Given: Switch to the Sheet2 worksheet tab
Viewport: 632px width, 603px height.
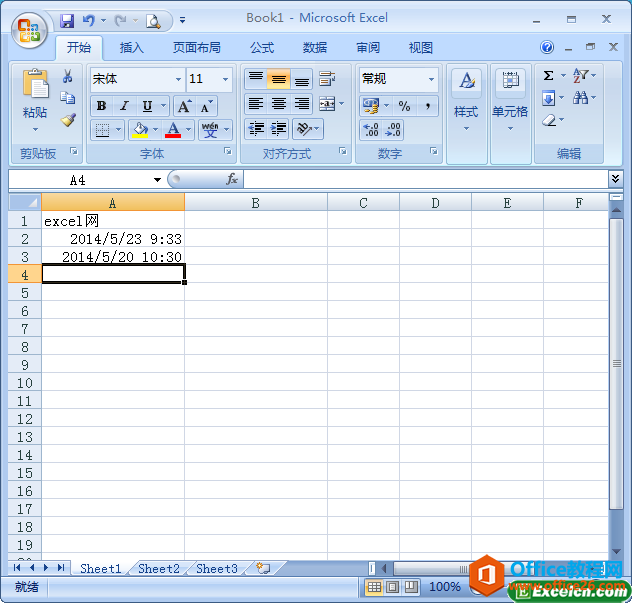Looking at the screenshot, I should [158, 568].
